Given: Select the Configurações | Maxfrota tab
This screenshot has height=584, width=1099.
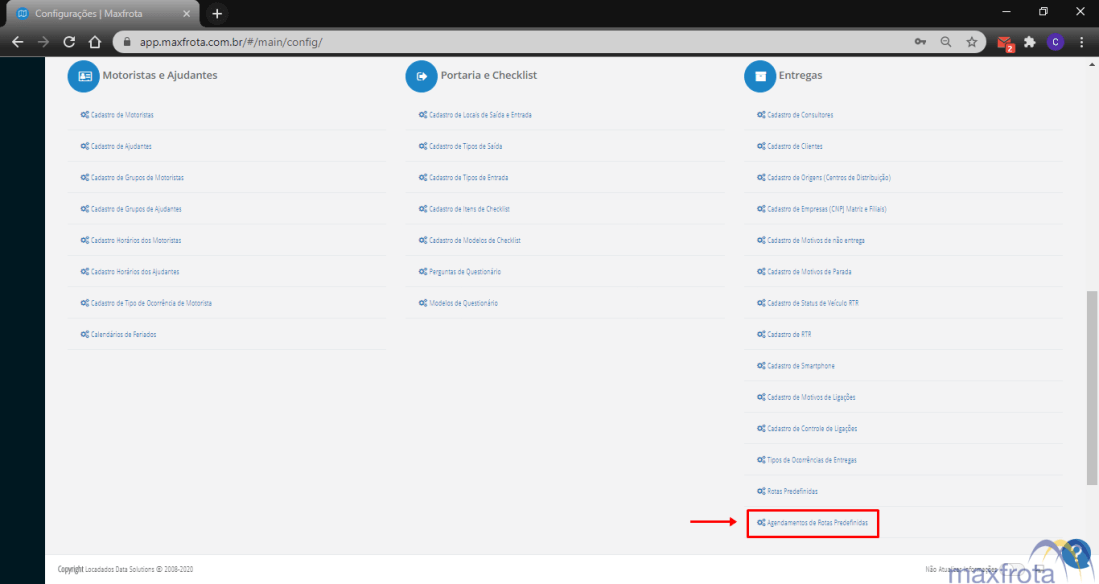Looking at the screenshot, I should pos(100,14).
